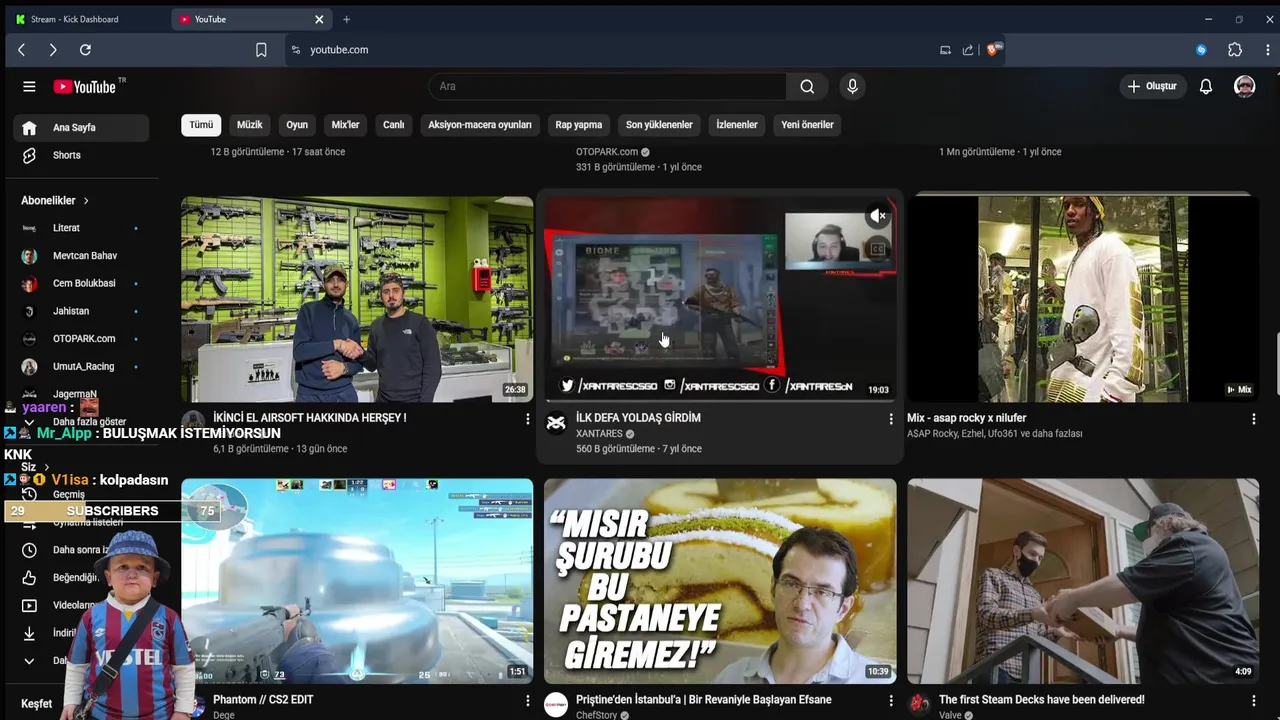Screen dimensions: 1280x720
Task: Open more options for asap rocky mix
Action: pyautogui.click(x=1253, y=419)
